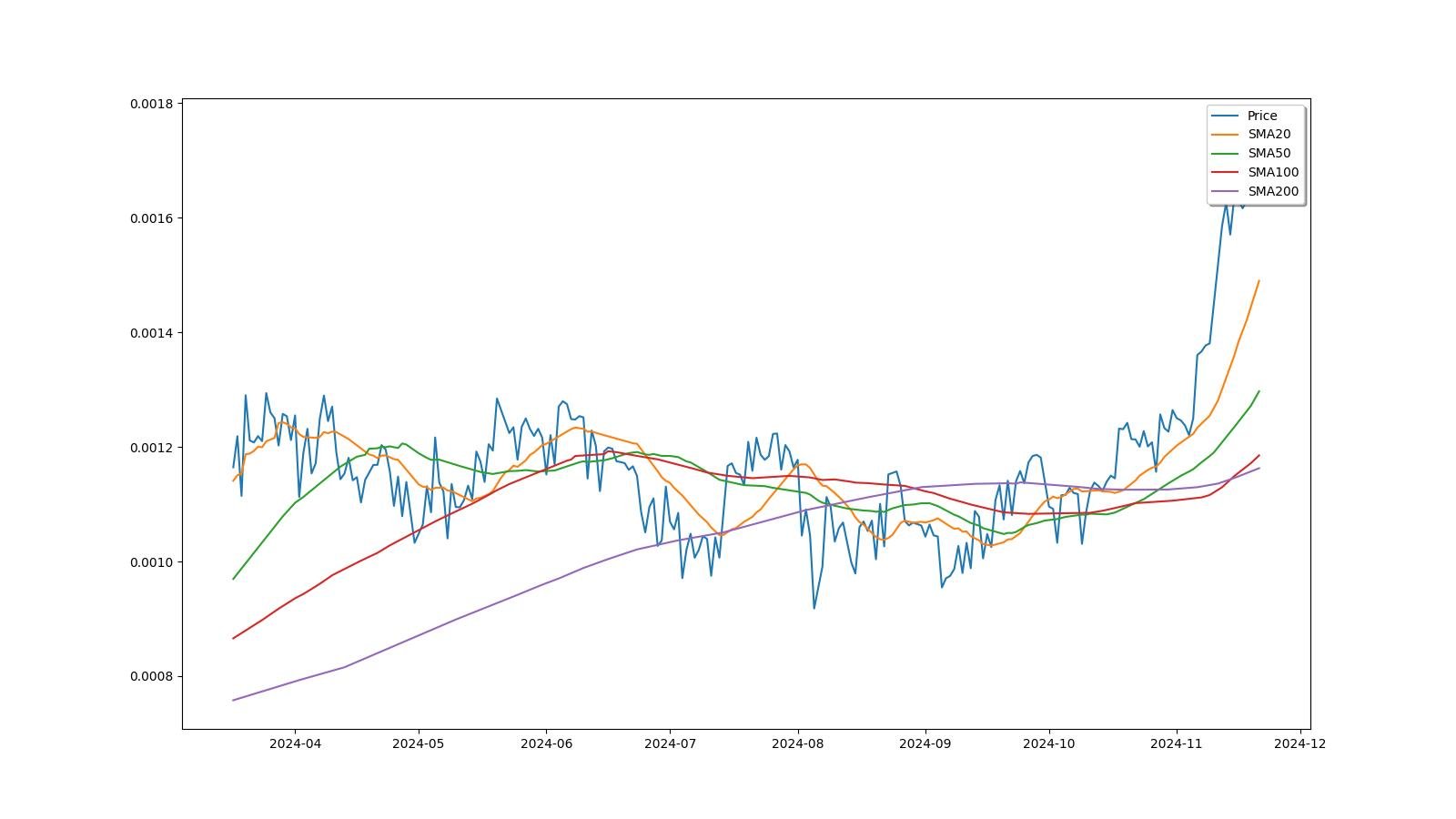Image resolution: width=1456 pixels, height=819 pixels.
Task: Click the 2024-06 x-axis label
Action: (x=546, y=743)
